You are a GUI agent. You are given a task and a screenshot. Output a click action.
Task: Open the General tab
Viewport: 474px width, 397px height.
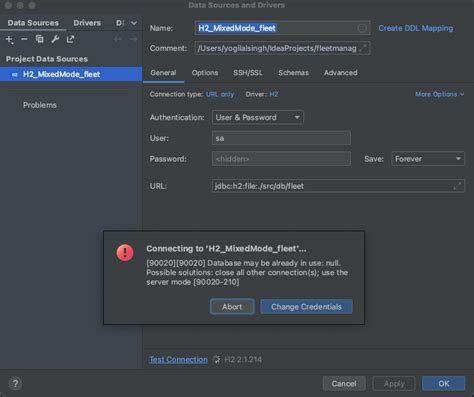click(x=163, y=73)
